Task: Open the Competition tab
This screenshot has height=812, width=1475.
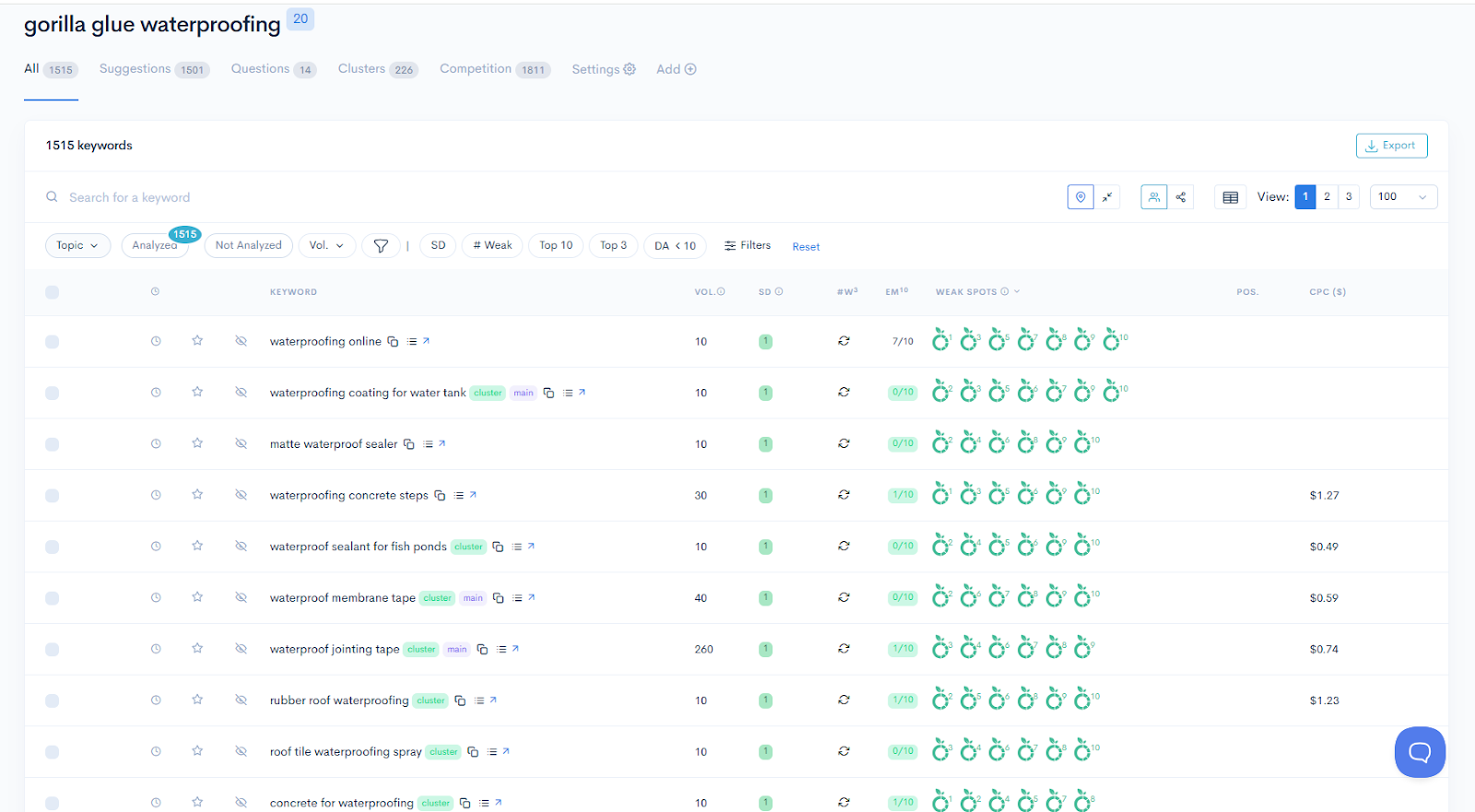Action: [x=495, y=69]
